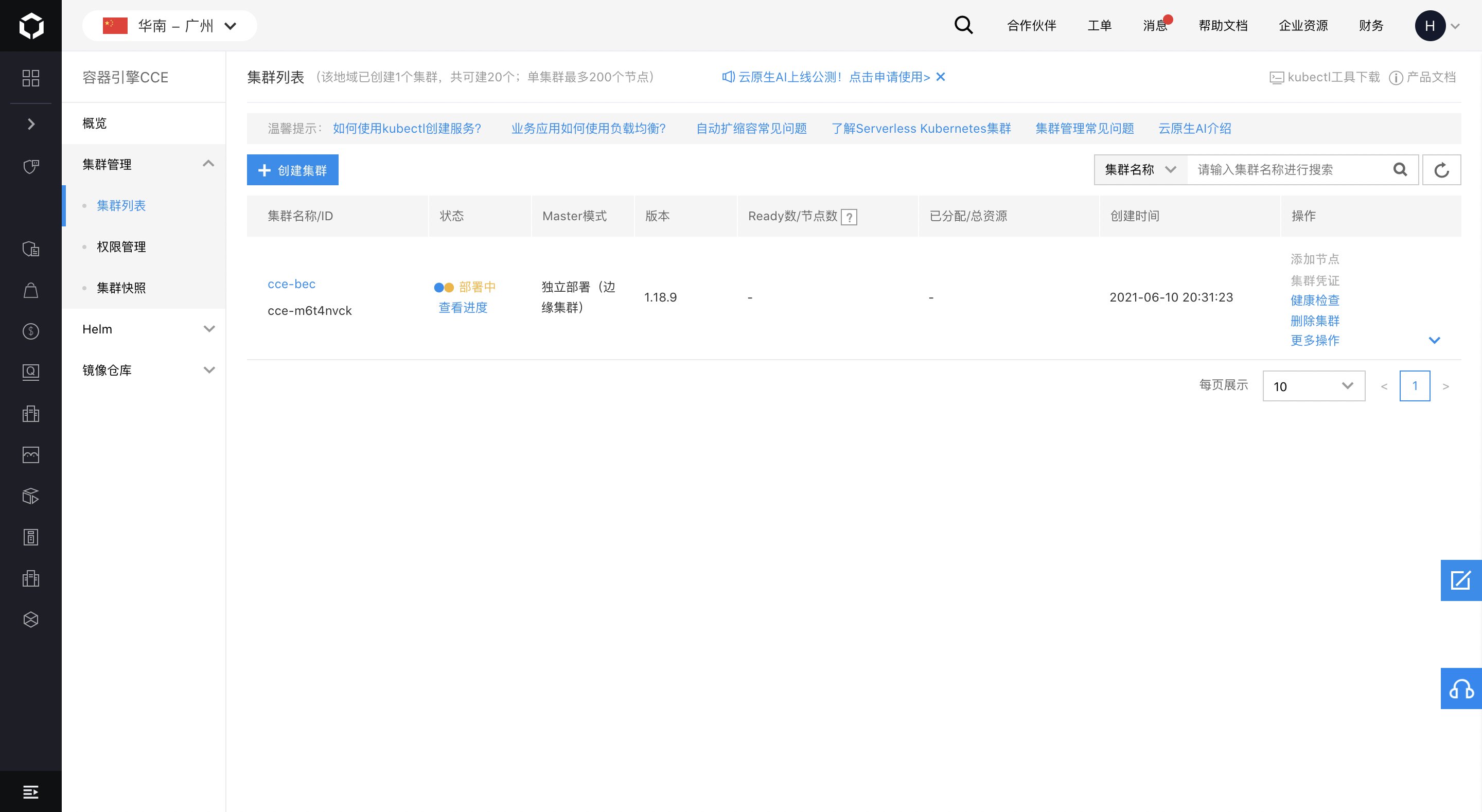Click 查看进度 for cce-bec
This screenshot has width=1482, height=812.
(x=463, y=307)
